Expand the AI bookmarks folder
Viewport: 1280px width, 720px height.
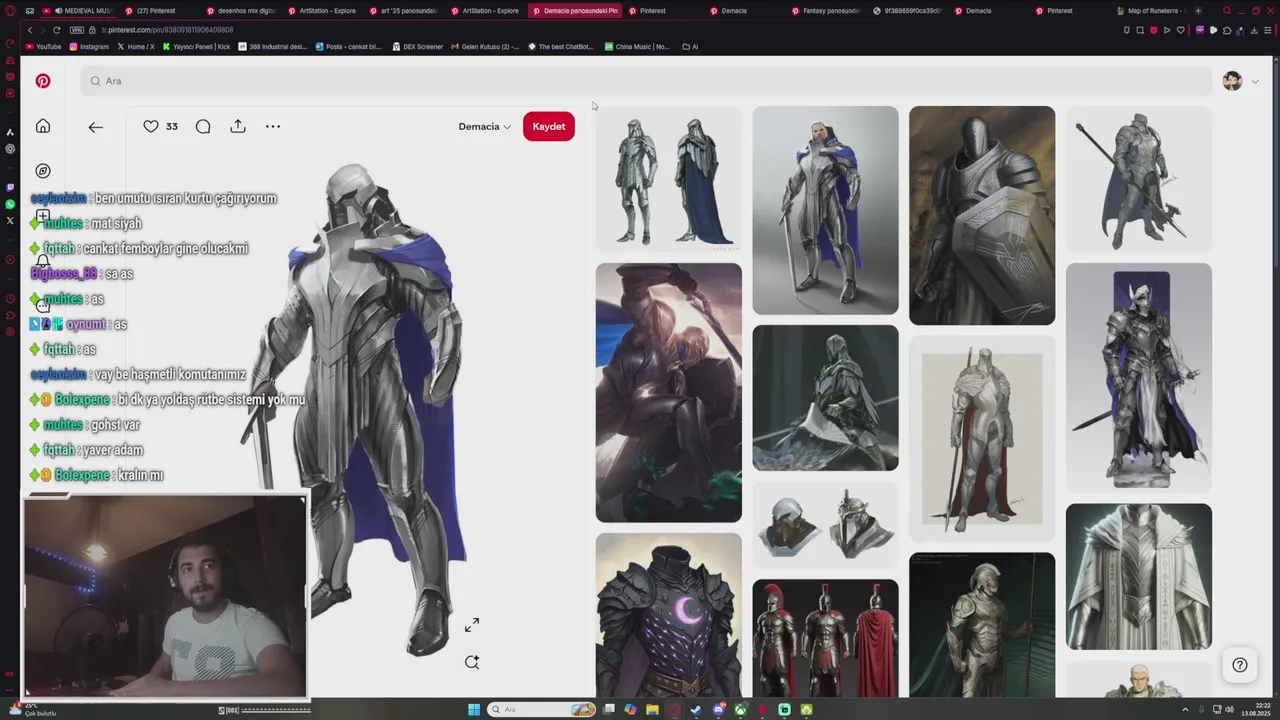[x=690, y=47]
